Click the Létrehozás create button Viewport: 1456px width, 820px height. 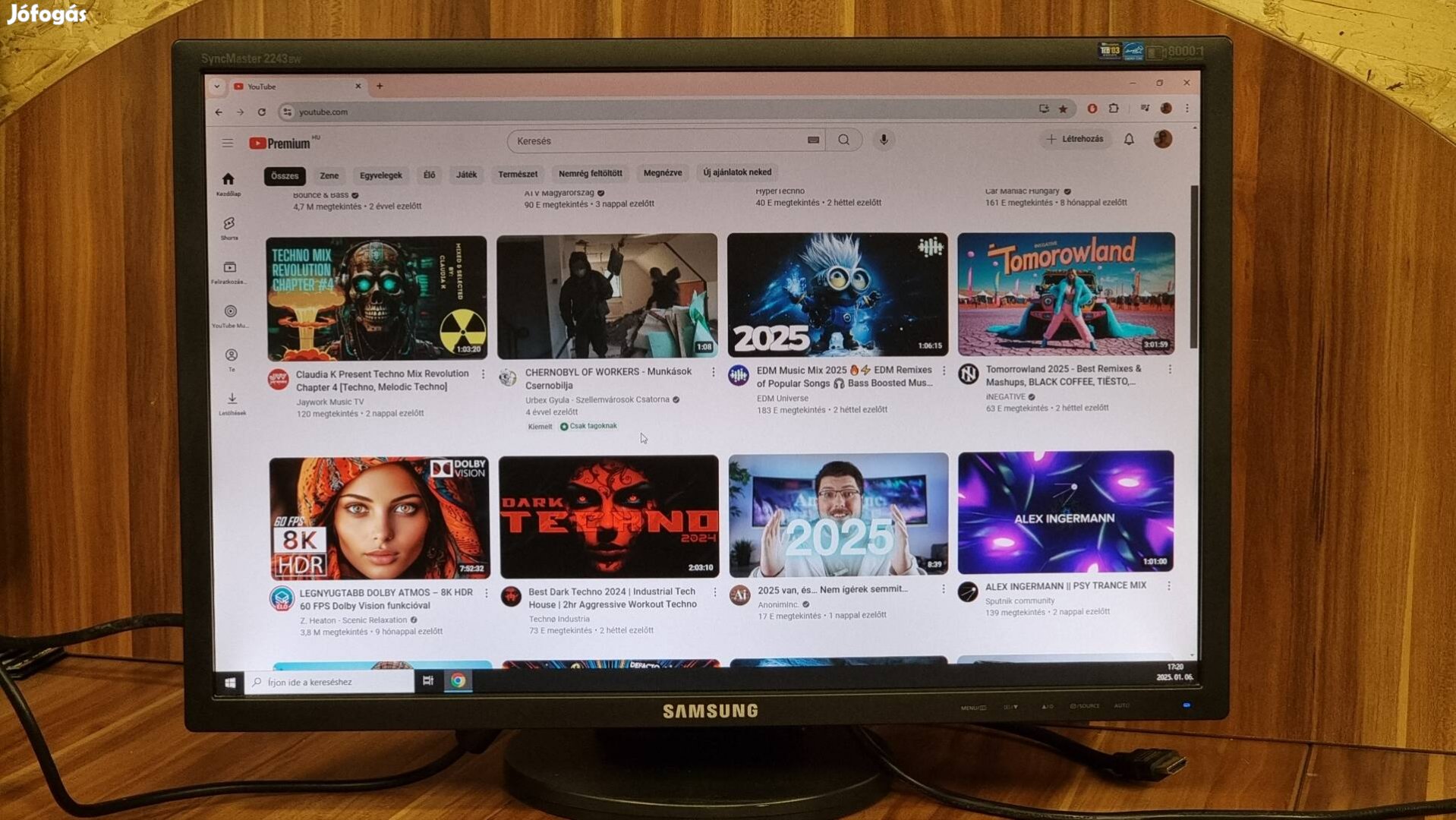pos(1074,139)
